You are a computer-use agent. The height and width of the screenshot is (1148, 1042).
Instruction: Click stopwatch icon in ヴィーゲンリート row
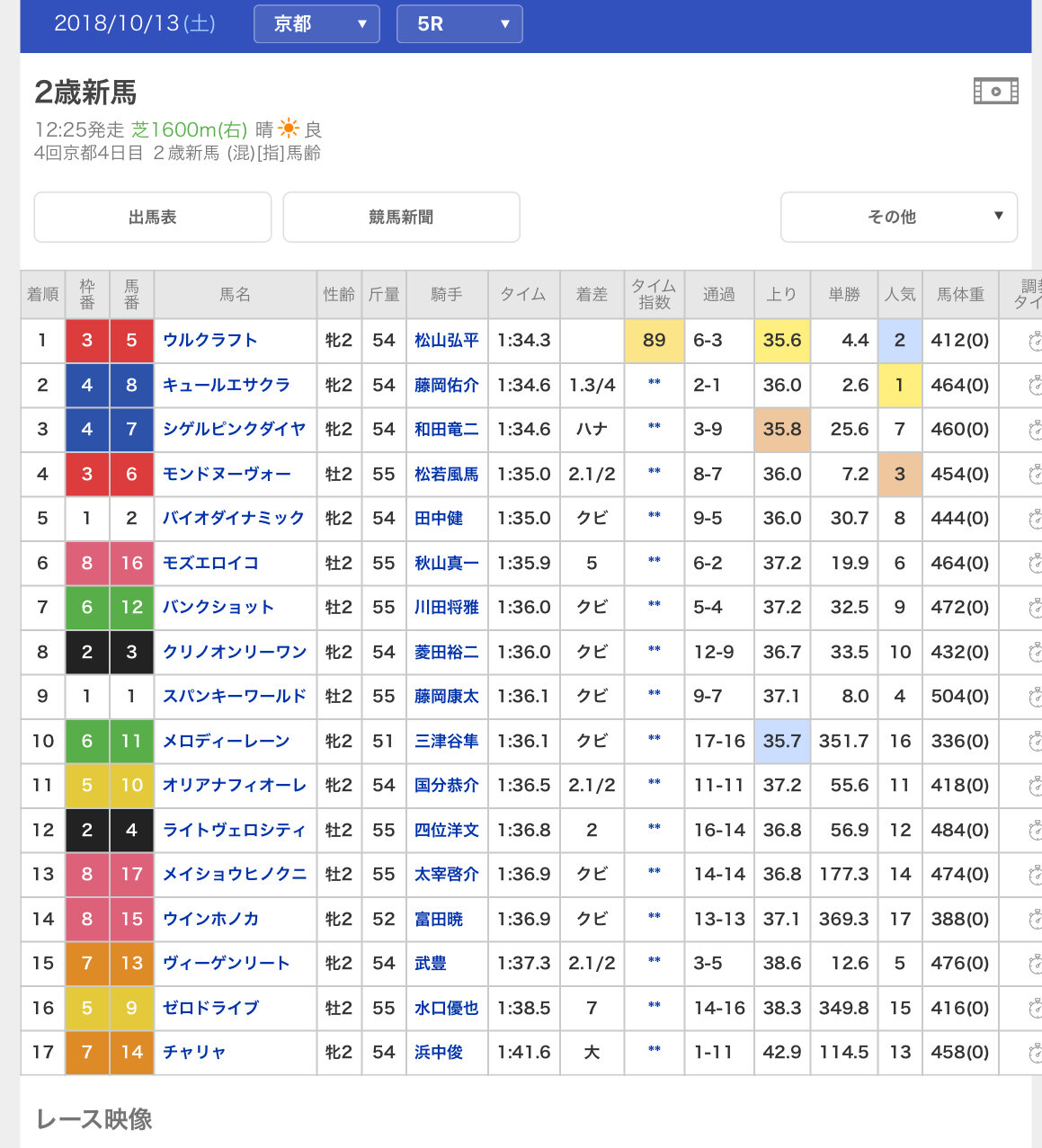[1035, 964]
